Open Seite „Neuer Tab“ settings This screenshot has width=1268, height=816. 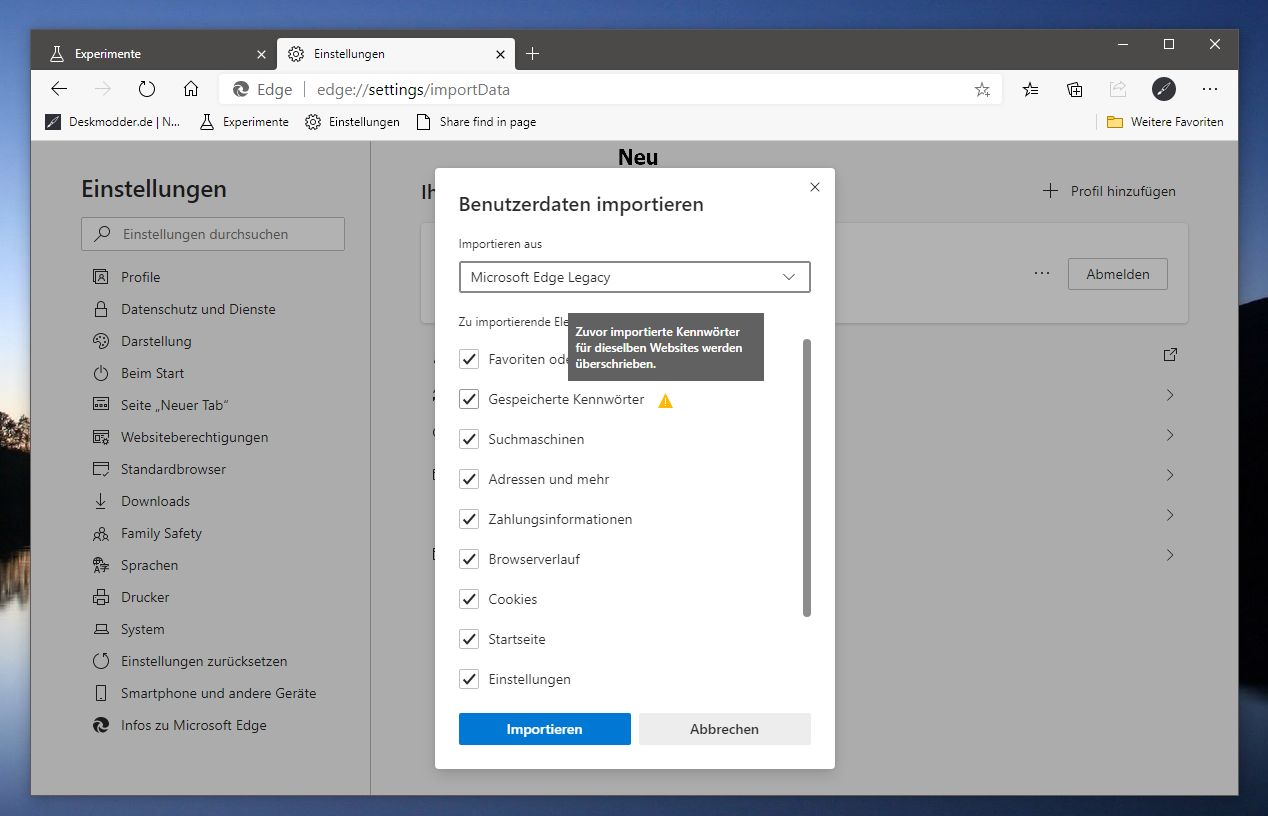coord(174,405)
